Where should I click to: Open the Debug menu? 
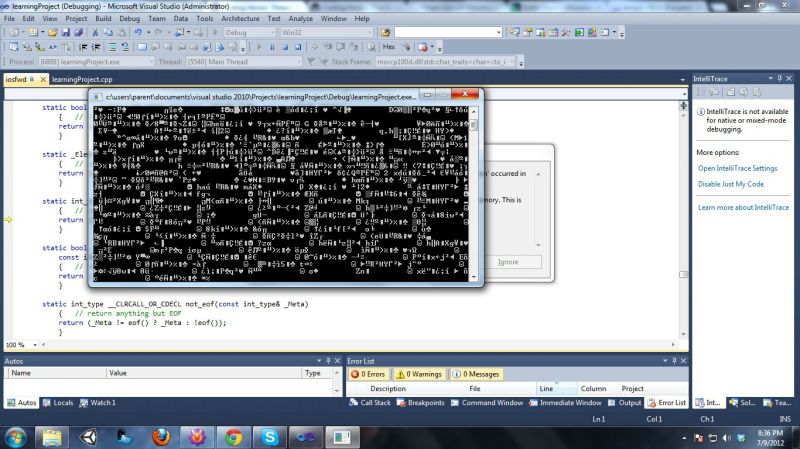[130, 18]
